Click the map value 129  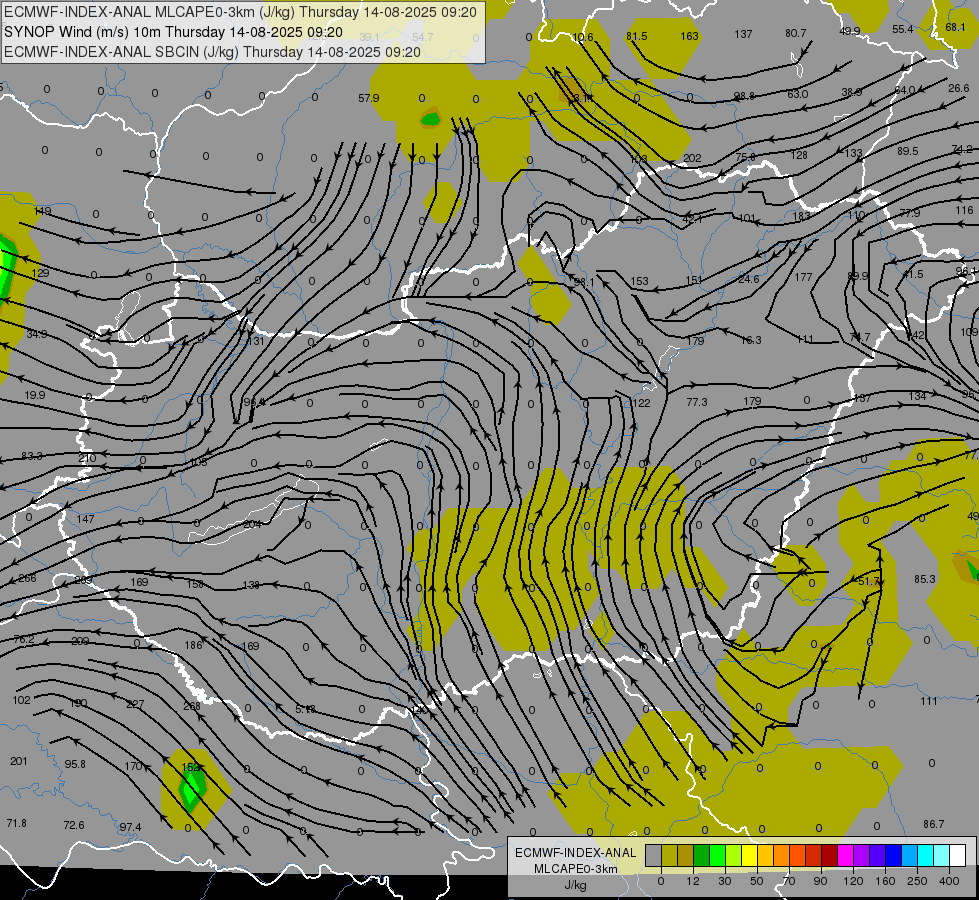pyautogui.click(x=40, y=273)
